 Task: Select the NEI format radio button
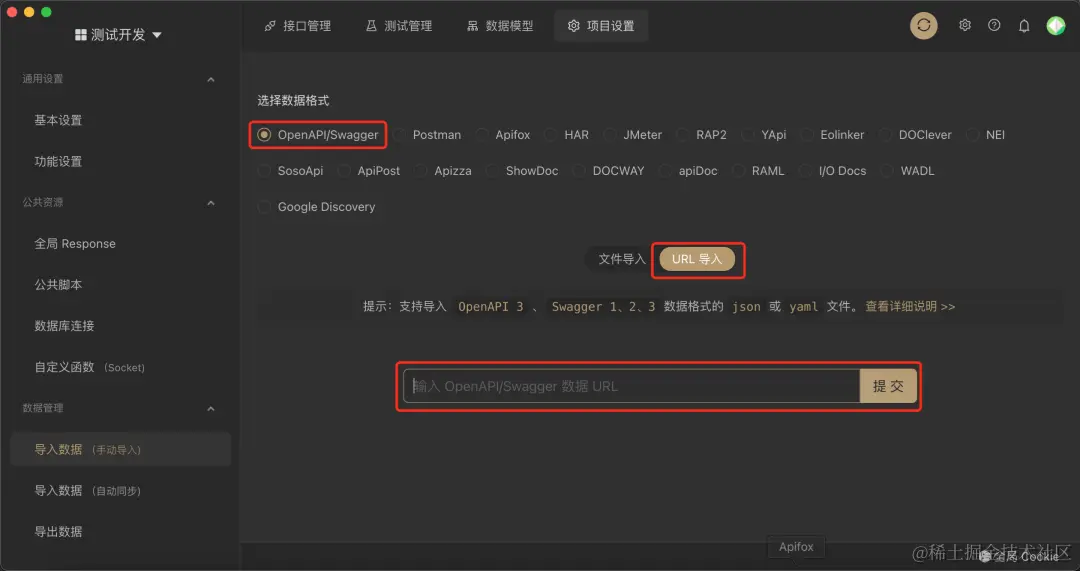click(973, 134)
